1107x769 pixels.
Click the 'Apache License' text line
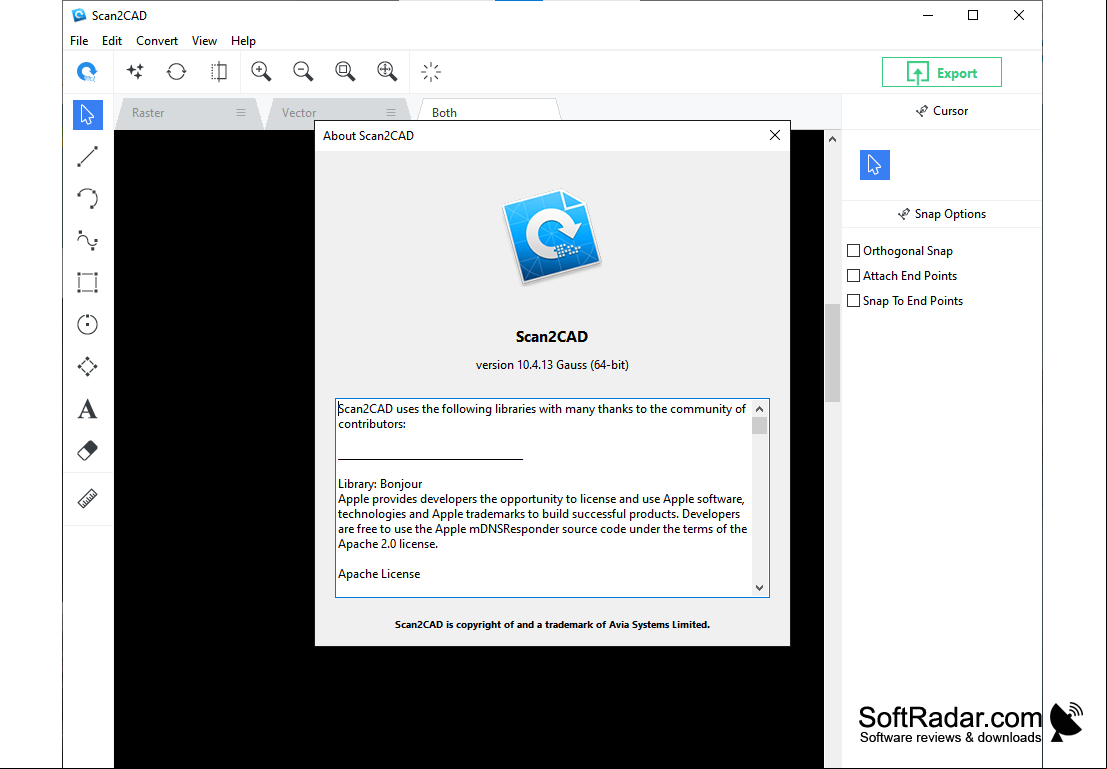[379, 574]
